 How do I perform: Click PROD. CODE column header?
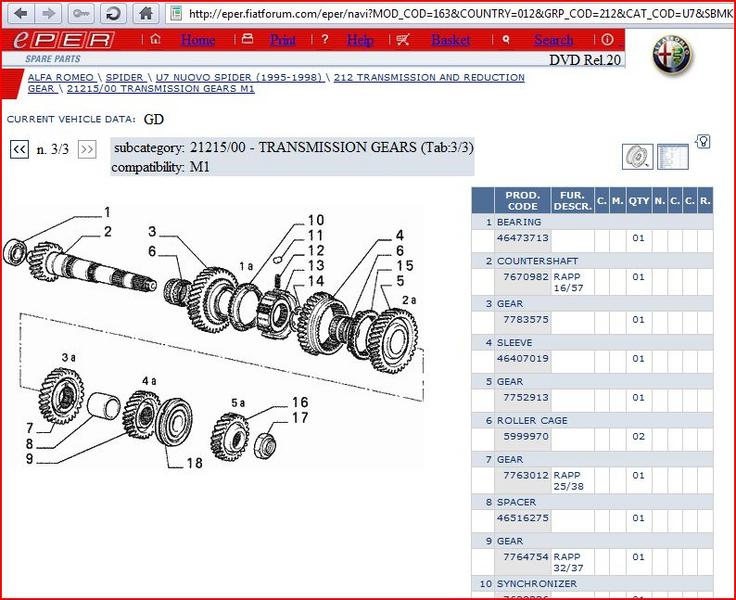click(522, 200)
